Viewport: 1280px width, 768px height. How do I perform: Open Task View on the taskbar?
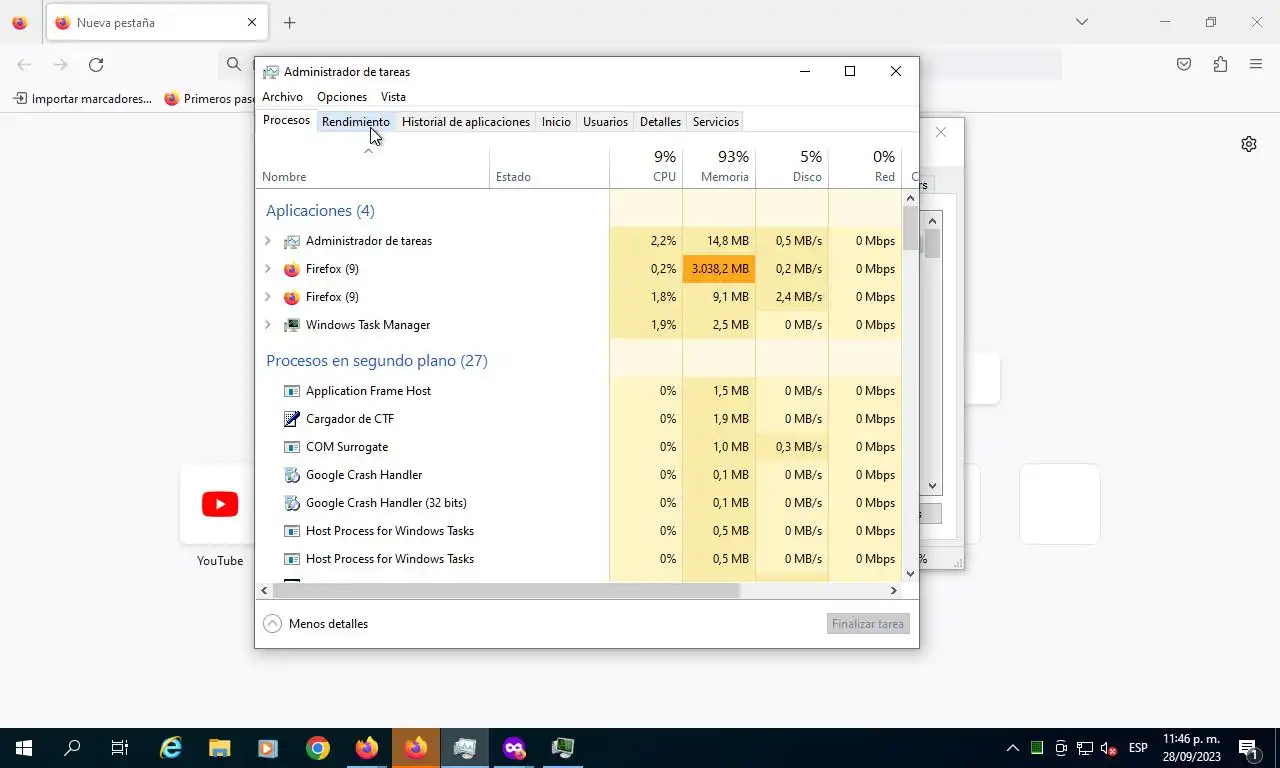[x=120, y=748]
